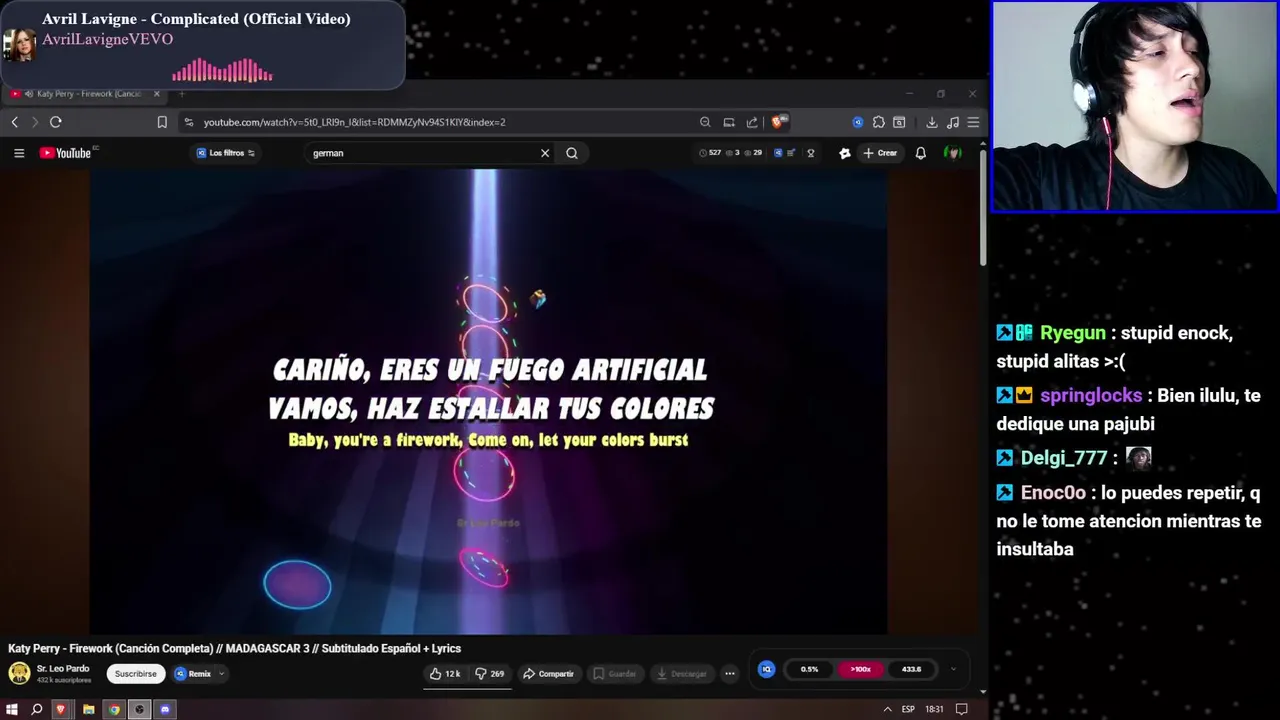Open the Sr. Leo Pardo channel name link

tap(63, 668)
